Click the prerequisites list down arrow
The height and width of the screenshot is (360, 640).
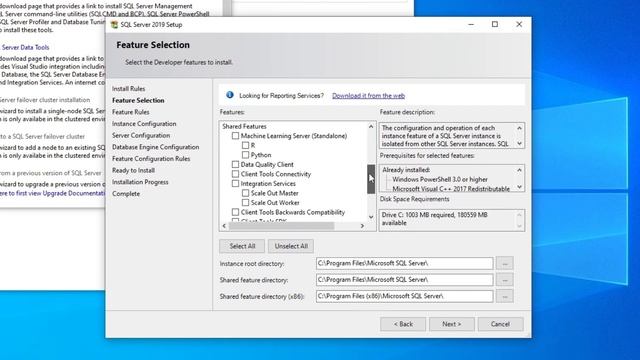click(519, 187)
